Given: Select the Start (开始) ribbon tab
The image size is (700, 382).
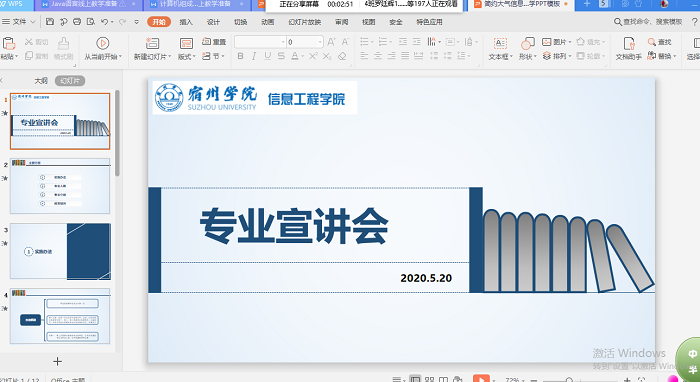Looking at the screenshot, I should [x=159, y=22].
